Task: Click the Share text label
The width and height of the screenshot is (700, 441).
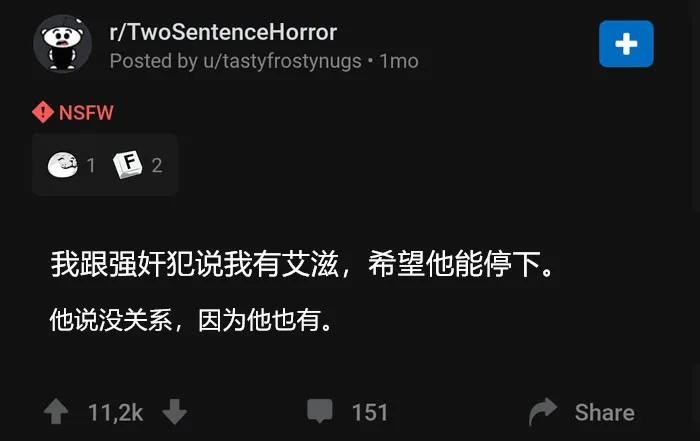Action: (x=604, y=412)
